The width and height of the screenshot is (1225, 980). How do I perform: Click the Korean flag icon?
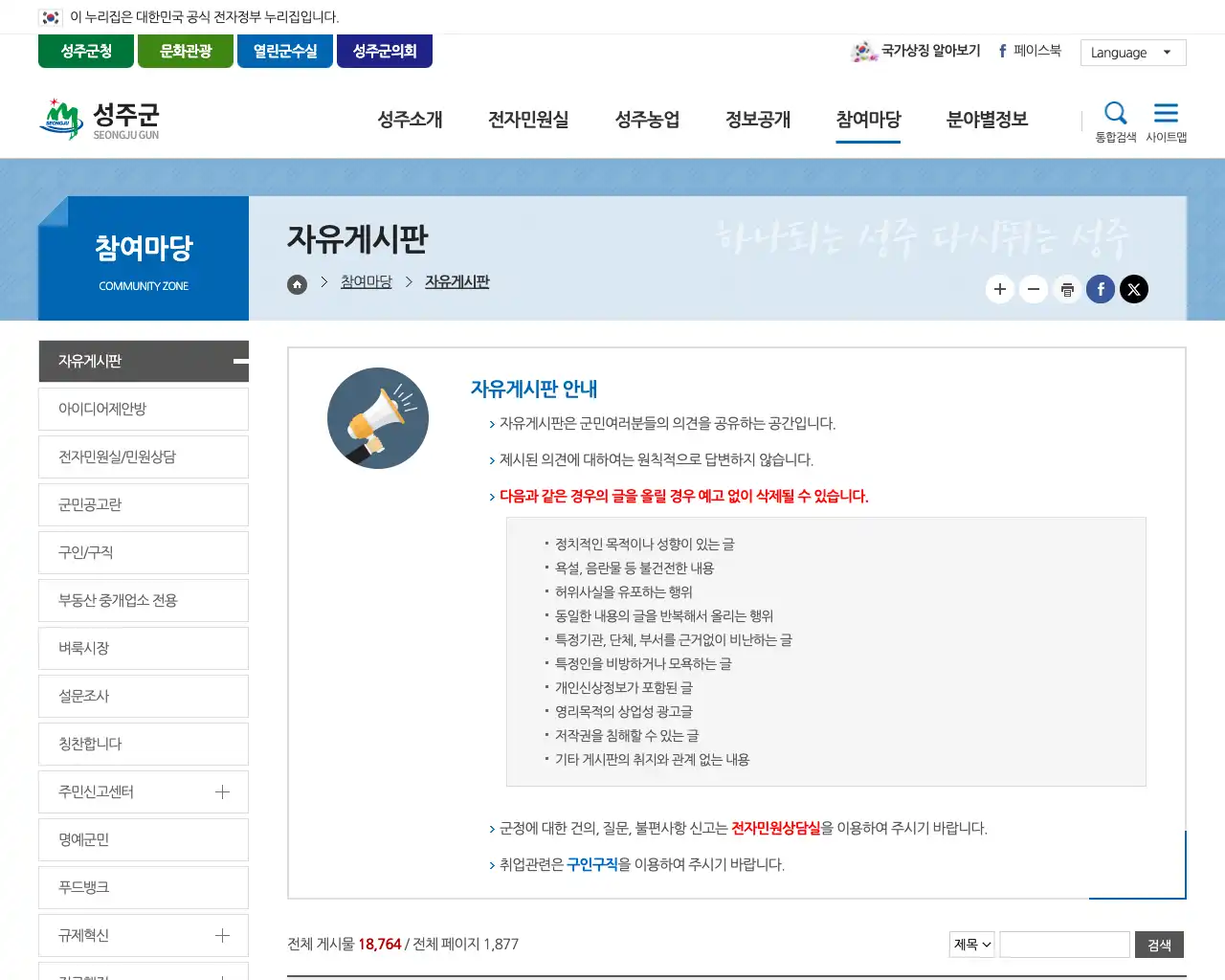click(x=50, y=17)
